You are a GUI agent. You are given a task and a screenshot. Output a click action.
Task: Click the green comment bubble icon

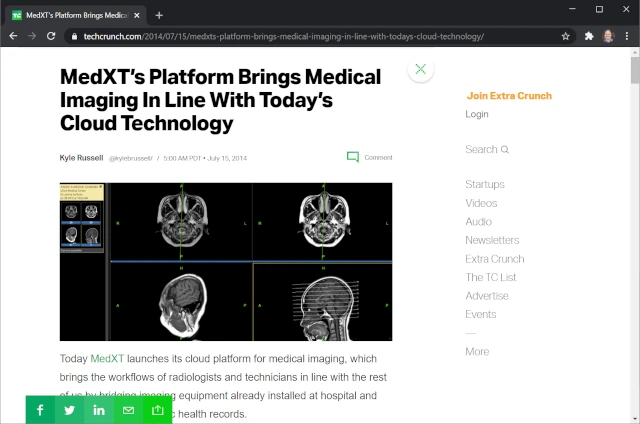[x=353, y=157]
